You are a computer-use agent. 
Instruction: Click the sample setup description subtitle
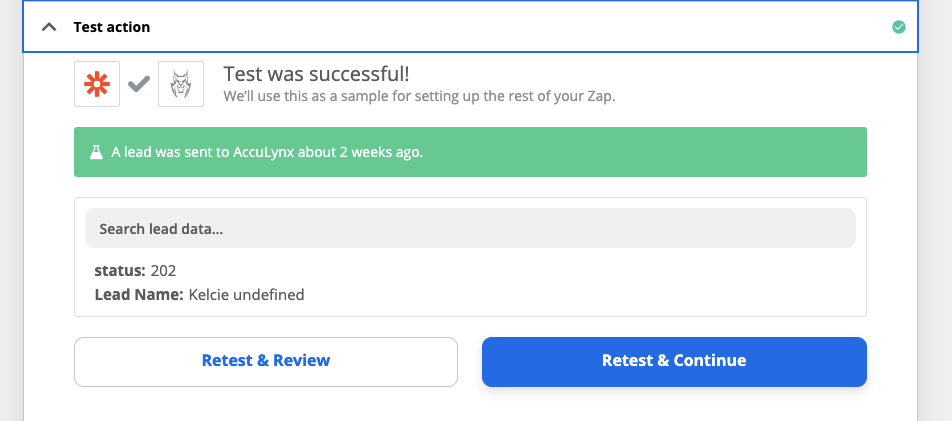(420, 97)
